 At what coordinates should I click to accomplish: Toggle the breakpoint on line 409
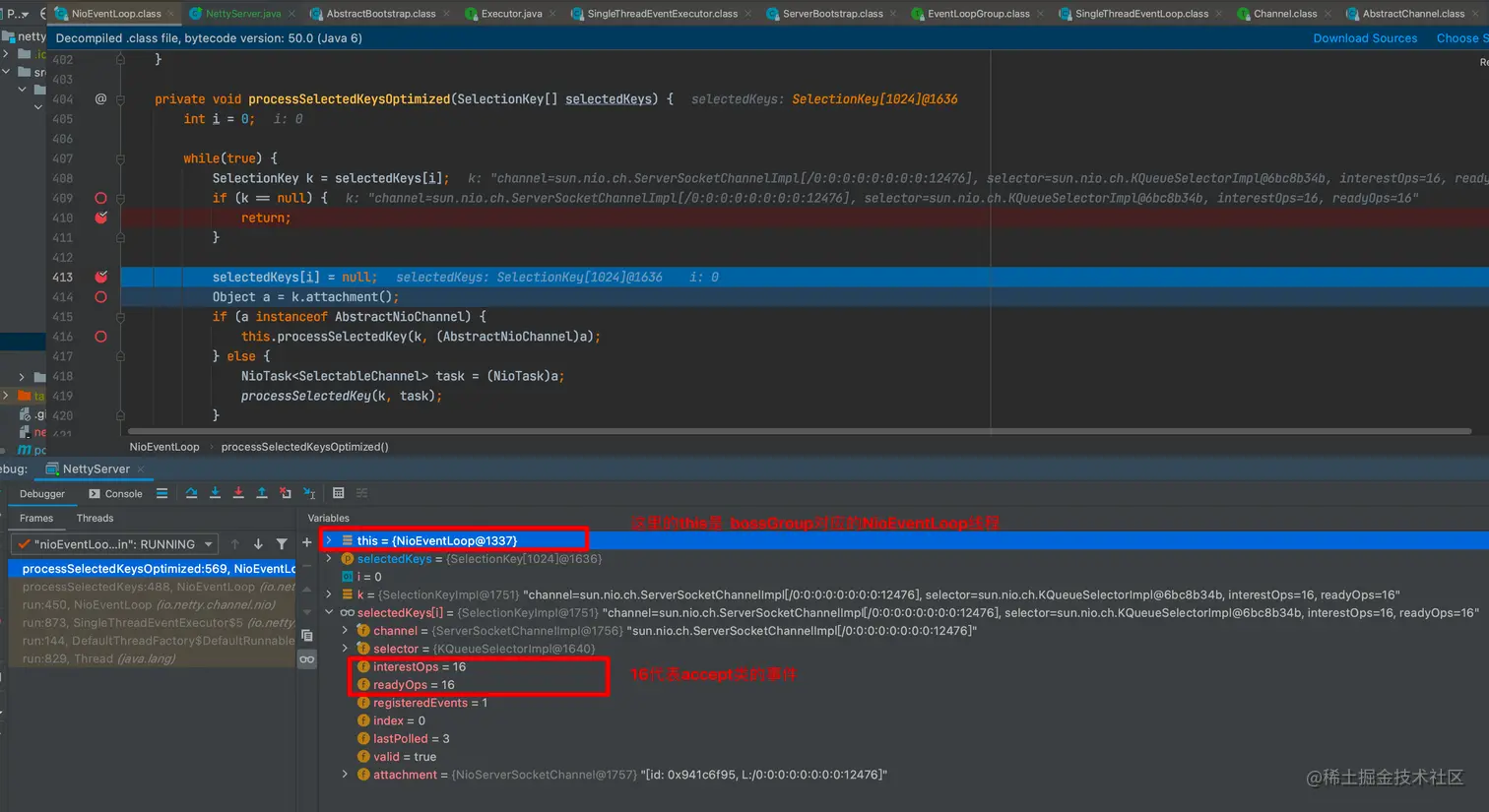tap(100, 198)
